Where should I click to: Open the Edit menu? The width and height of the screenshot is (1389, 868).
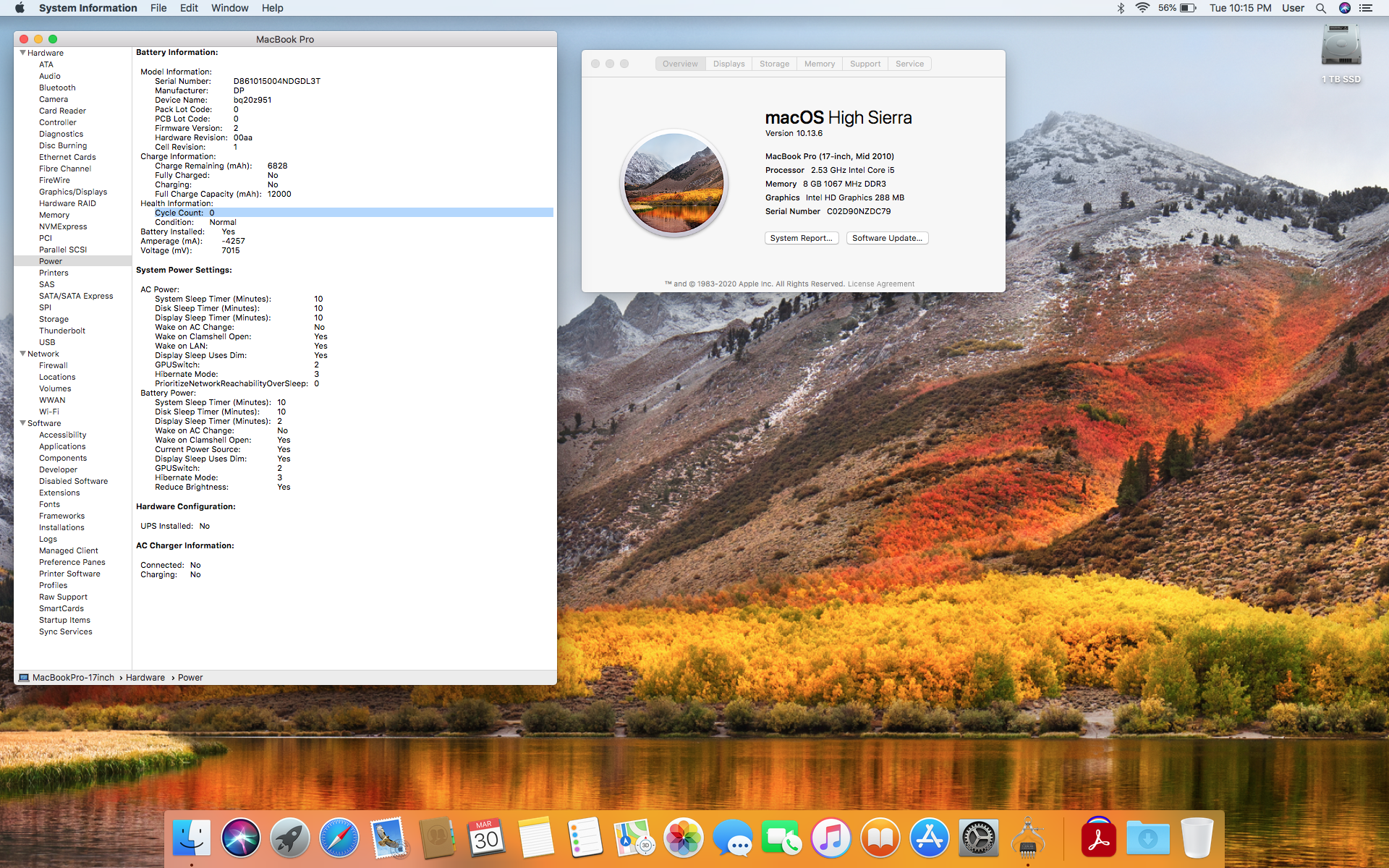[x=189, y=8]
